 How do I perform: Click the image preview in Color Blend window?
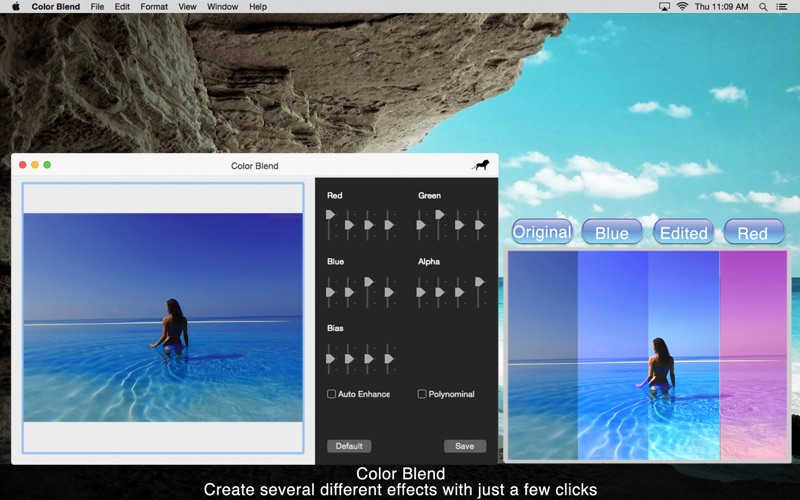pos(163,317)
